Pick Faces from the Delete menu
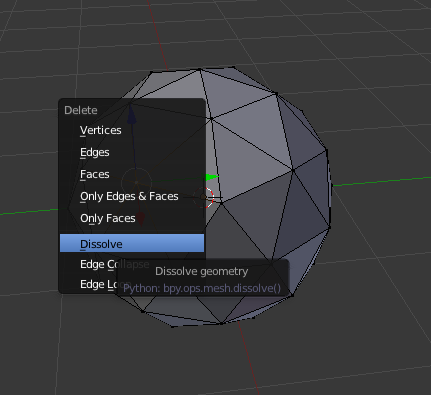 coord(132,174)
